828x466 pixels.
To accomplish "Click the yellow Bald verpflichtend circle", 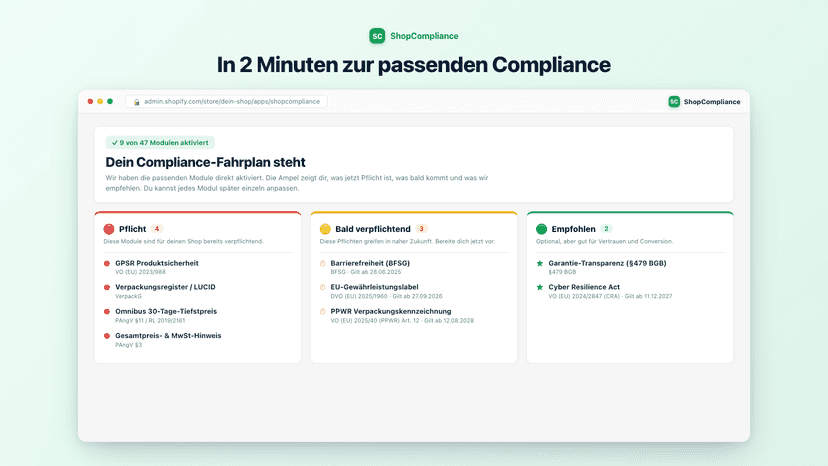I will click(x=325, y=229).
